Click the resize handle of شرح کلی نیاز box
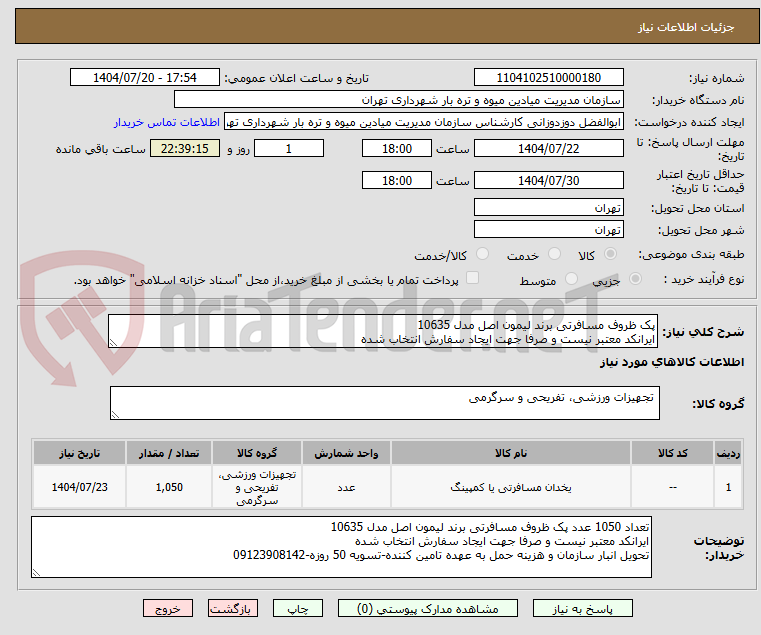 tap(113, 343)
